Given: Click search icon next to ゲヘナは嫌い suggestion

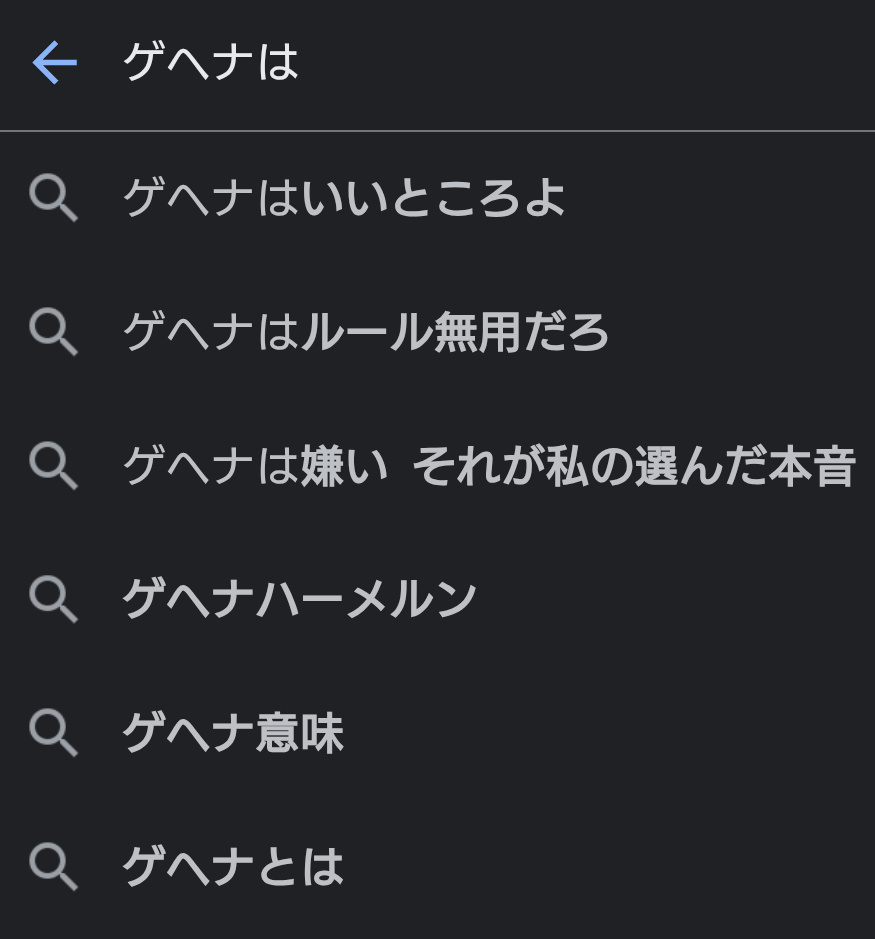Looking at the screenshot, I should click(53, 465).
